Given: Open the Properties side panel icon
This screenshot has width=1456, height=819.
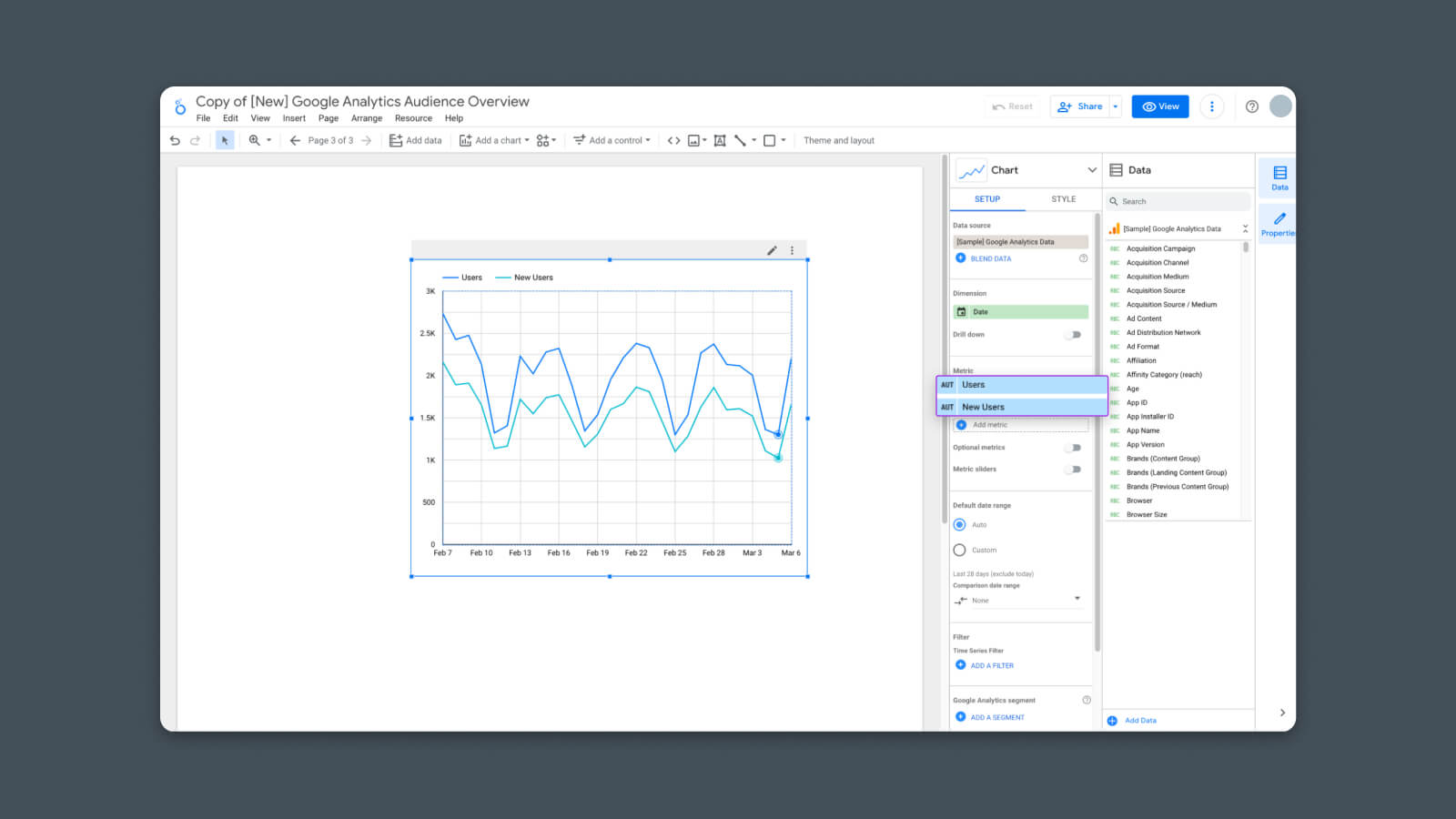Looking at the screenshot, I should click(1279, 222).
